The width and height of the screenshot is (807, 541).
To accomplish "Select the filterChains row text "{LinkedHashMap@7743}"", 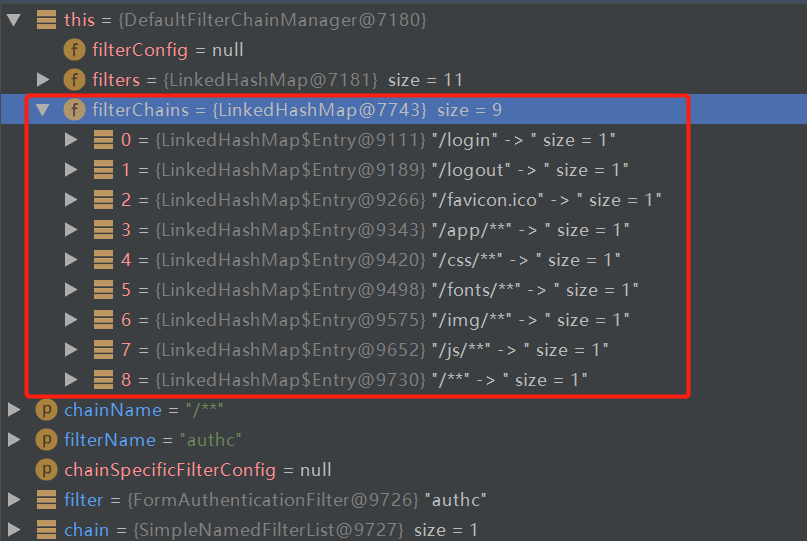I will pos(320,110).
